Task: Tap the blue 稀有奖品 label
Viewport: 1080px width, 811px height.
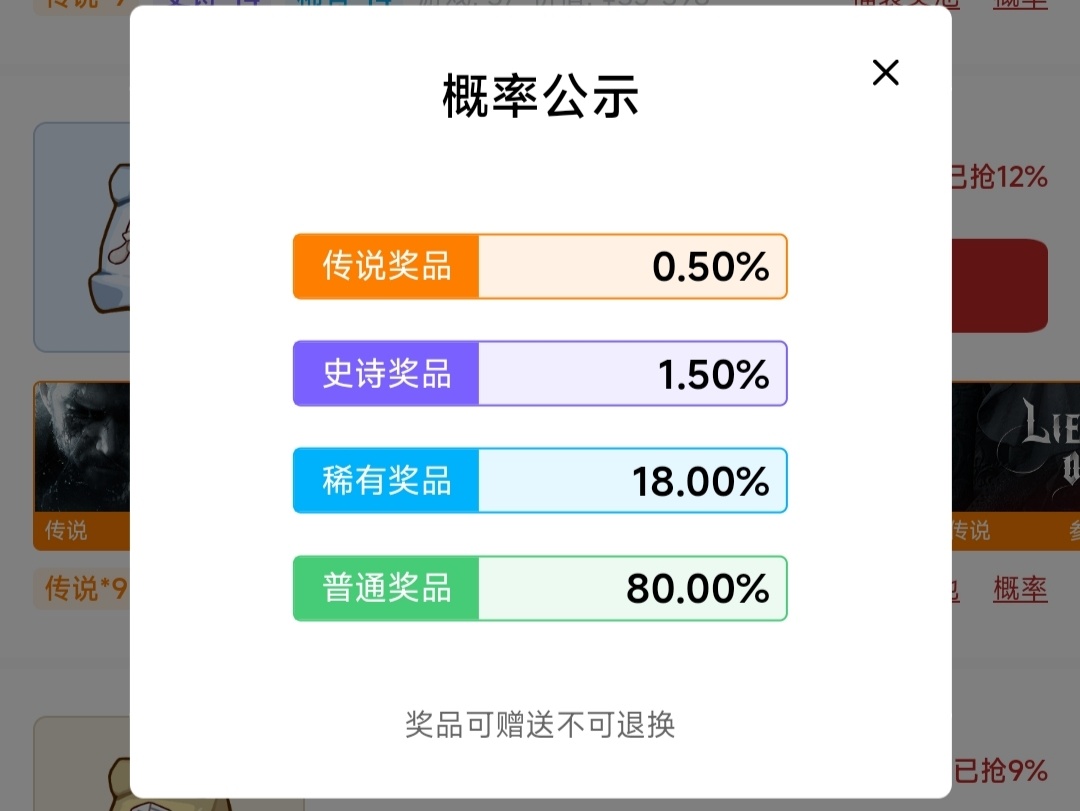Action: [x=386, y=481]
